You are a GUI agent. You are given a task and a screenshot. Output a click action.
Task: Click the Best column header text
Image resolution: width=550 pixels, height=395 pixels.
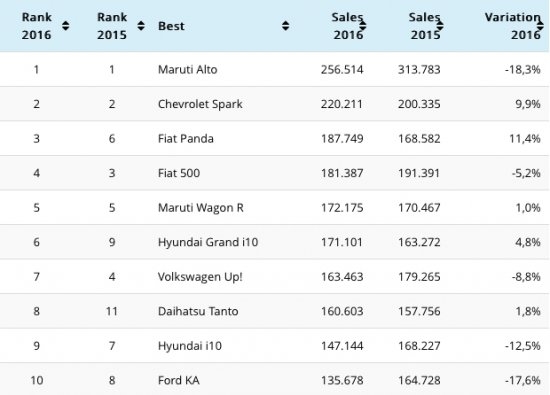point(171,26)
